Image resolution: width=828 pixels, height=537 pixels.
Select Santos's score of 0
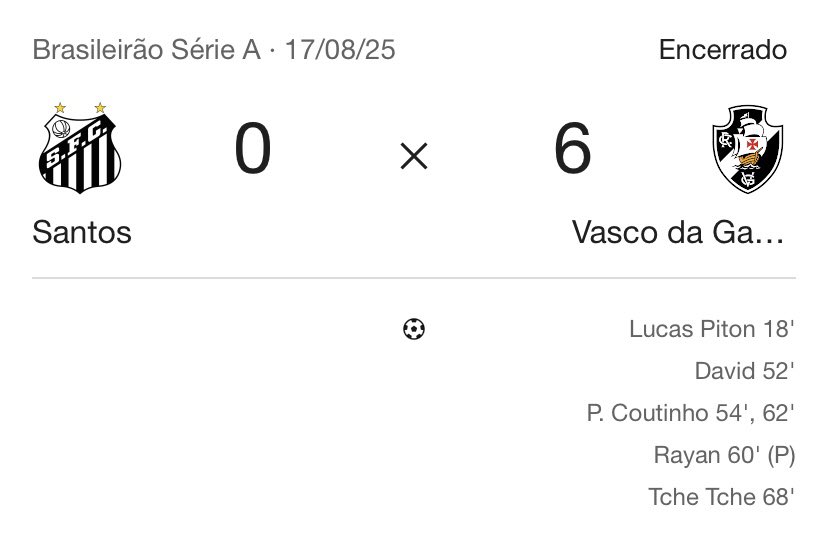253,151
